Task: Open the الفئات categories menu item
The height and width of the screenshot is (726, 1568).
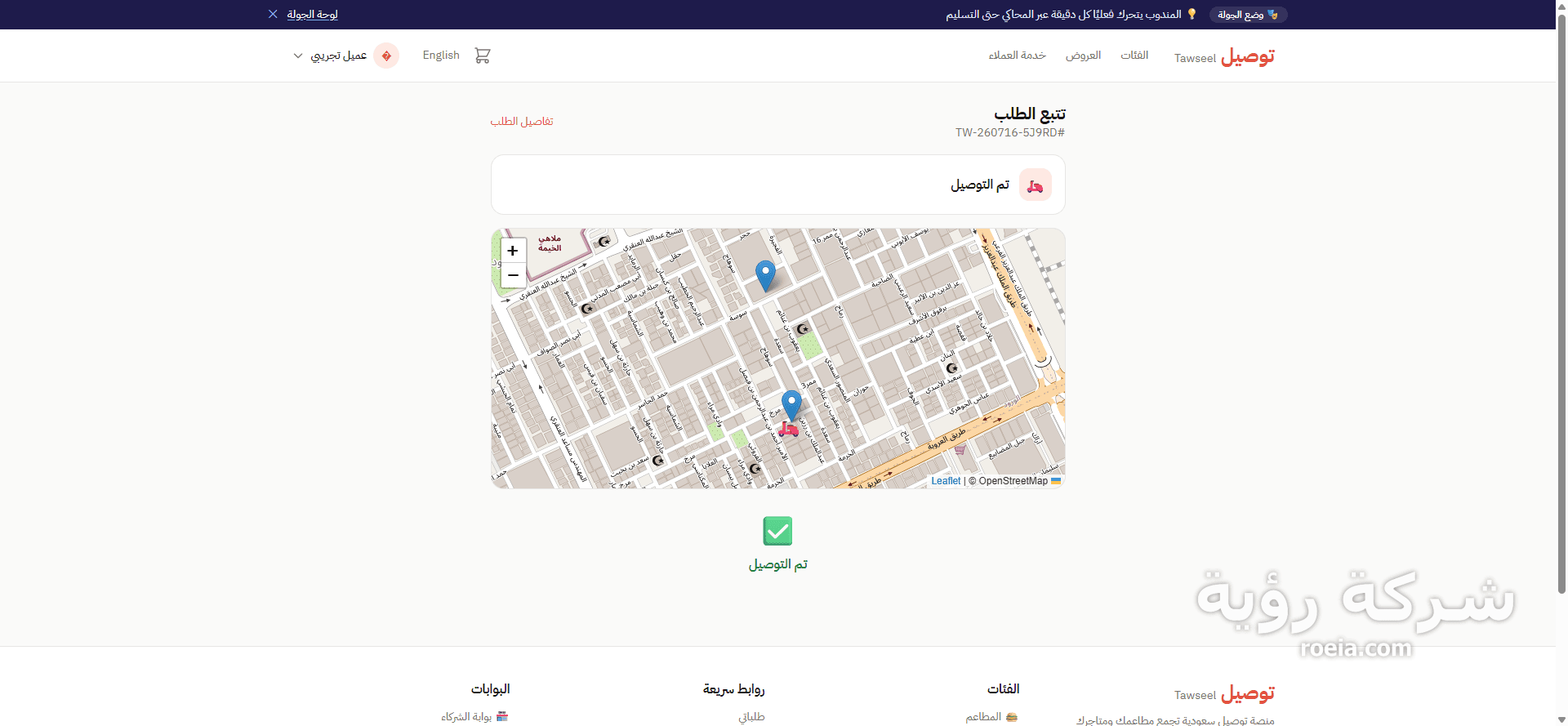Action: click(x=1134, y=56)
